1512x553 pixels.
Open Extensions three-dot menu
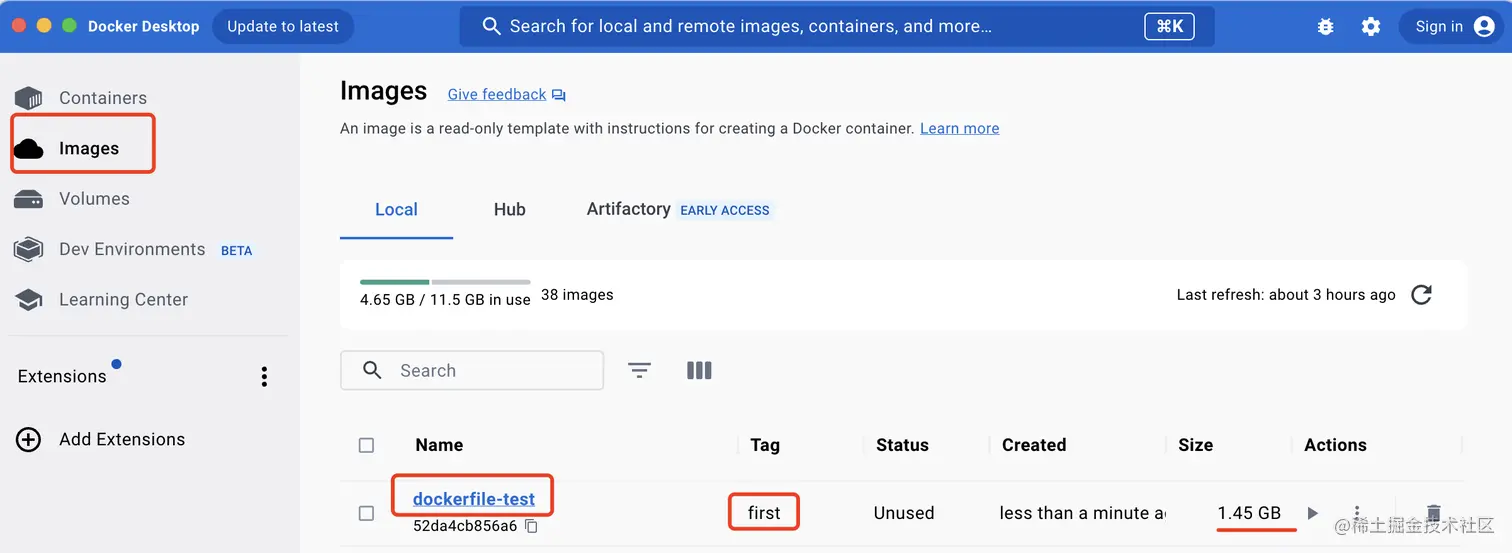pos(264,376)
